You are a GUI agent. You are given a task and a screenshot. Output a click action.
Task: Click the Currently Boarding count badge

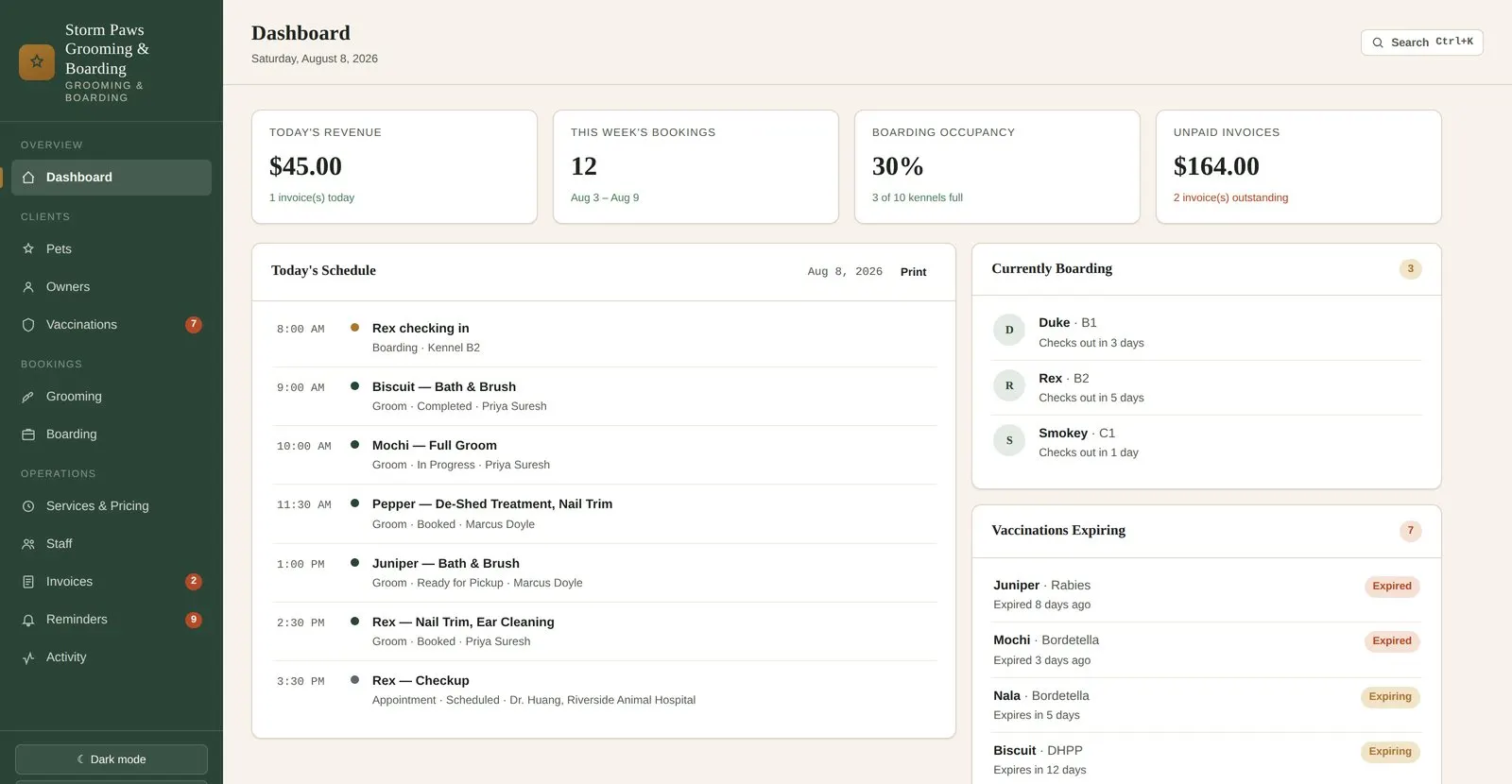(1410, 269)
